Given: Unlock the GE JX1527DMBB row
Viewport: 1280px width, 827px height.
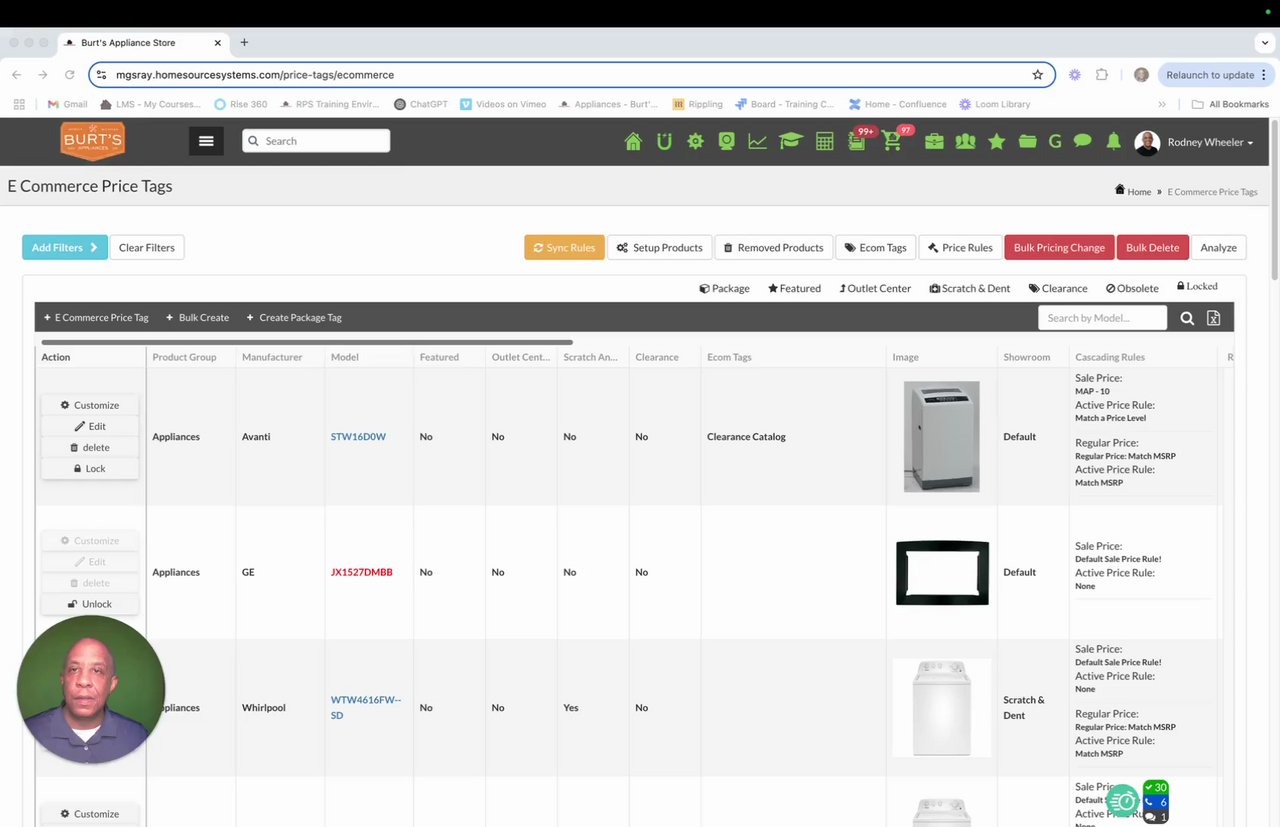Looking at the screenshot, I should (x=90, y=604).
